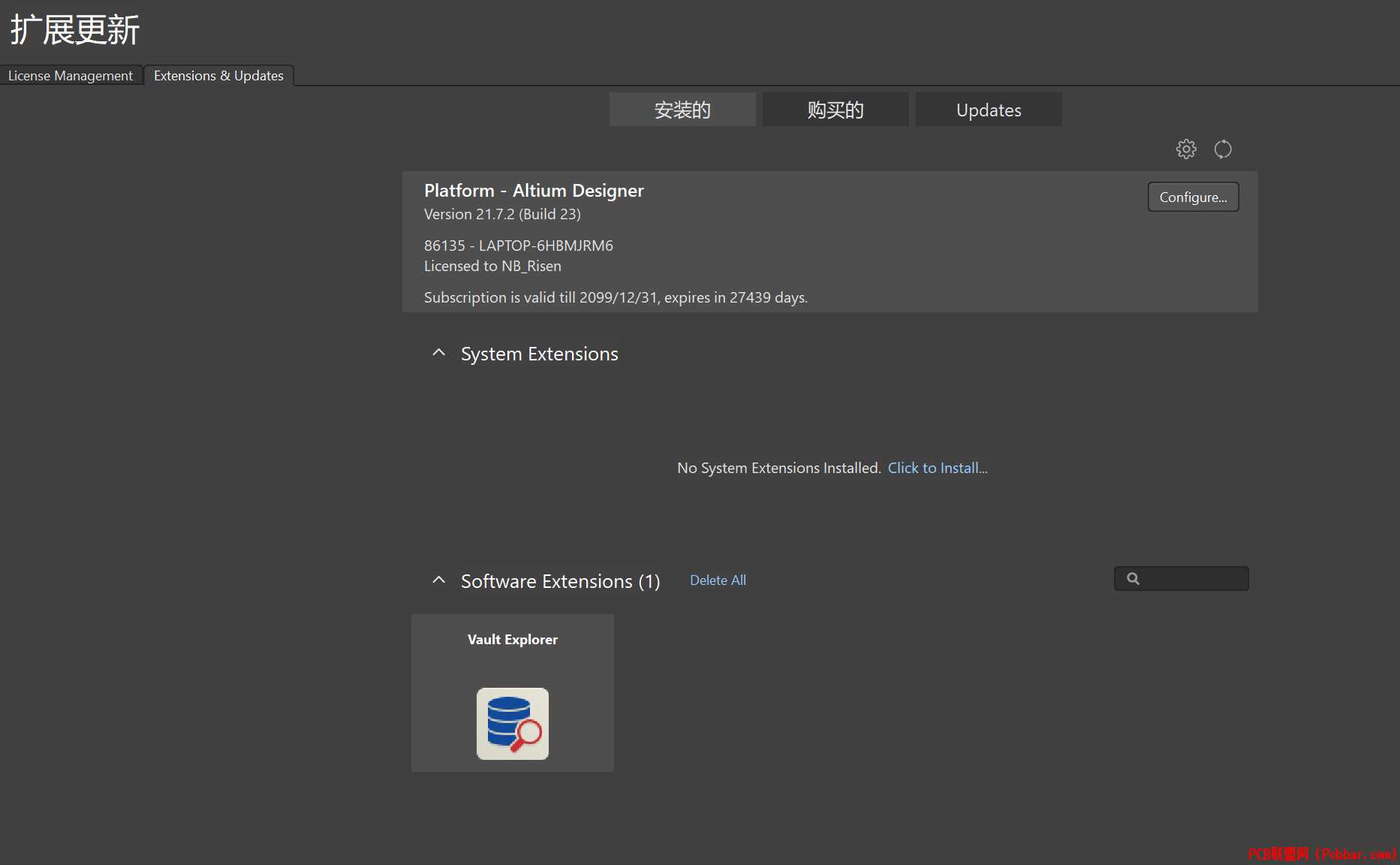This screenshot has width=1400, height=865.
Task: Click the Software Extensions (1) heading
Action: click(560, 581)
